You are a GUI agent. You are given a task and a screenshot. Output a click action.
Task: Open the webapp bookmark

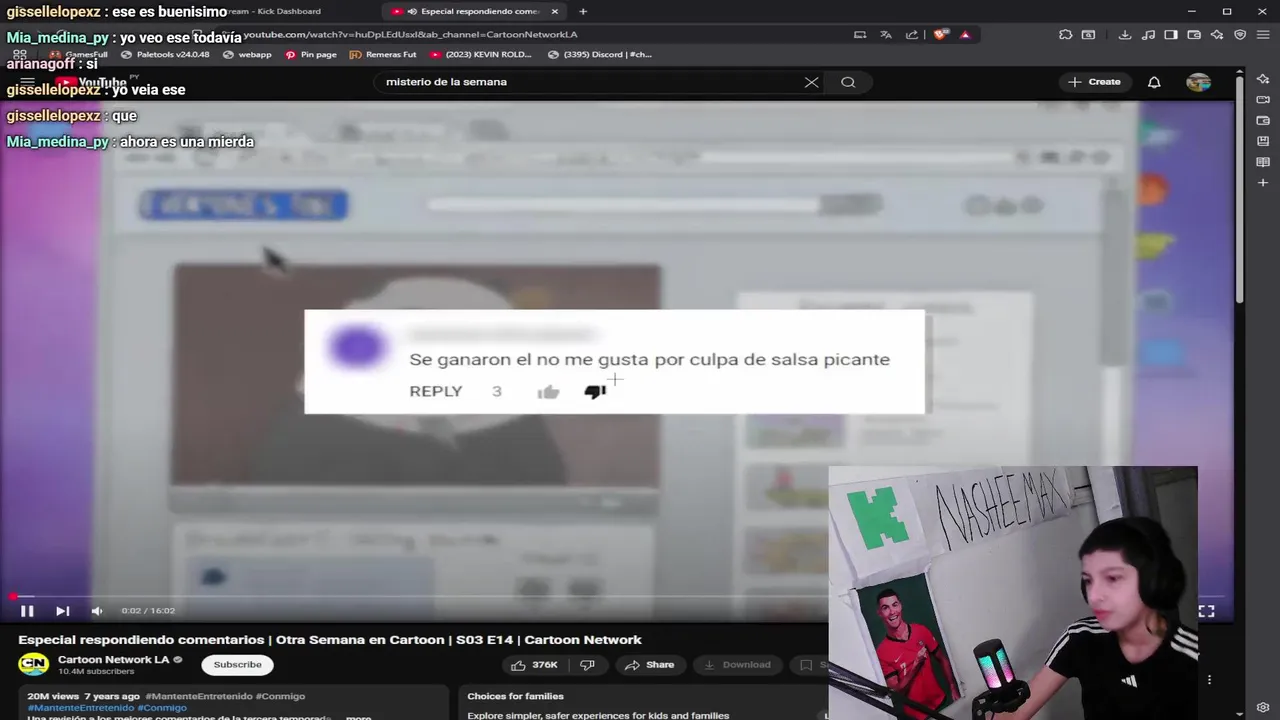coord(248,55)
